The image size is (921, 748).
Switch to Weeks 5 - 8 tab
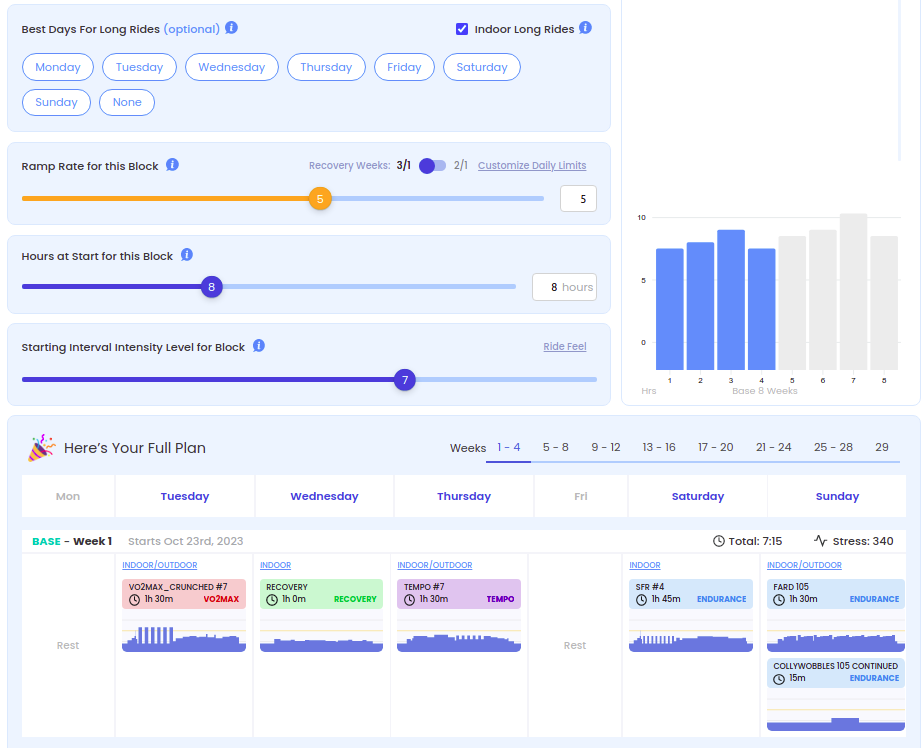click(556, 448)
